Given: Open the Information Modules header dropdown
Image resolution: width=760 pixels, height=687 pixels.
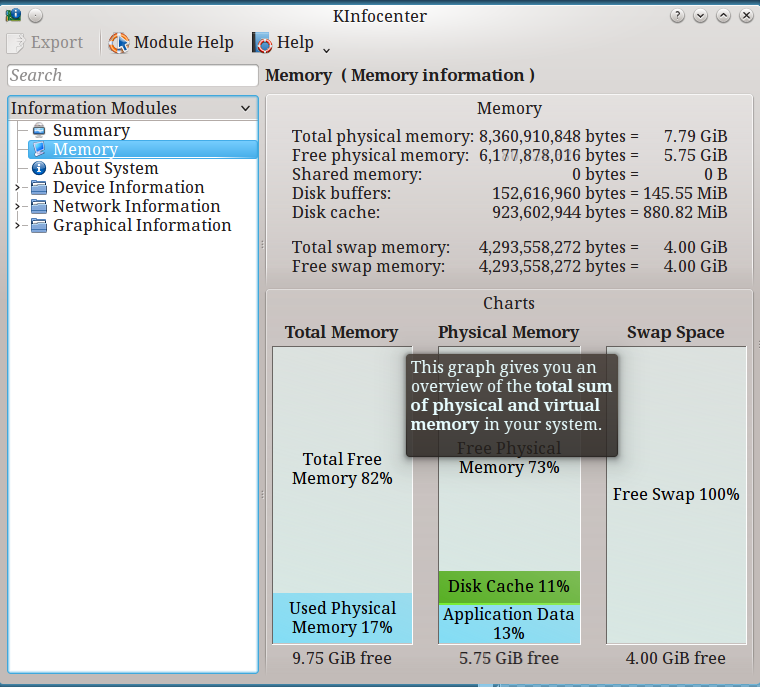Looking at the screenshot, I should click(x=246, y=108).
